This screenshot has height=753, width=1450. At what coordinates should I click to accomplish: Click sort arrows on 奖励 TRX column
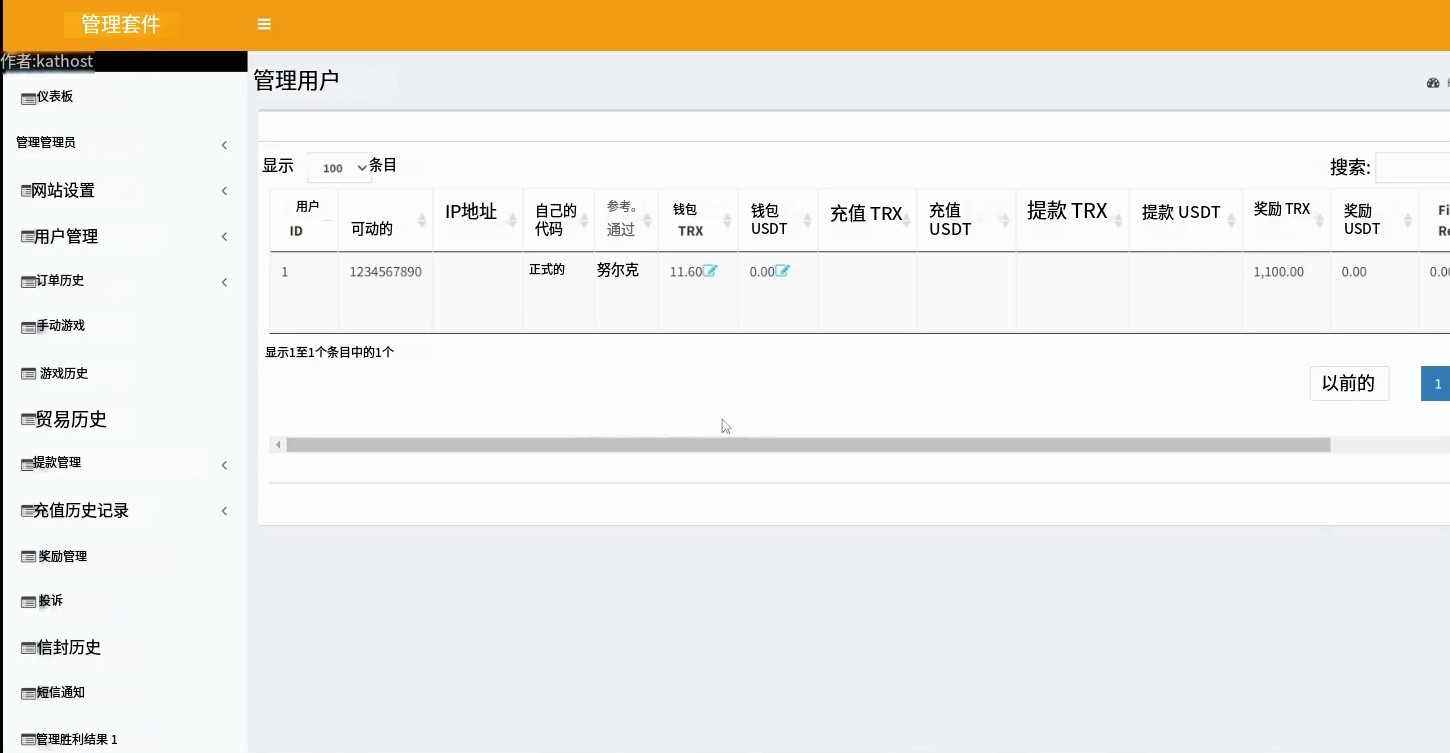click(x=1320, y=220)
